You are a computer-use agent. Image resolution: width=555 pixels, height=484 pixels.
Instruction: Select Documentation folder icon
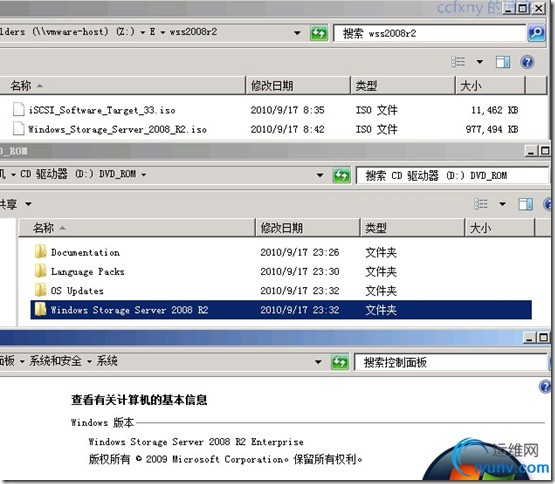[40, 251]
